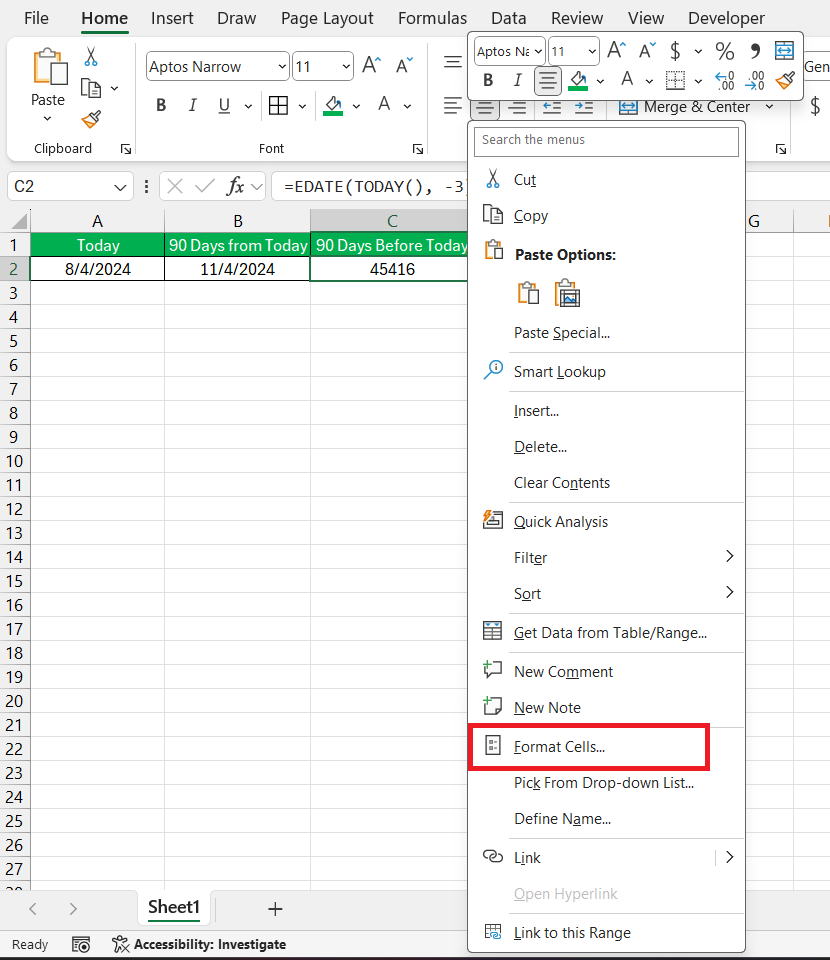Open the Insert ribbon tab
The image size is (830, 960).
pos(172,18)
